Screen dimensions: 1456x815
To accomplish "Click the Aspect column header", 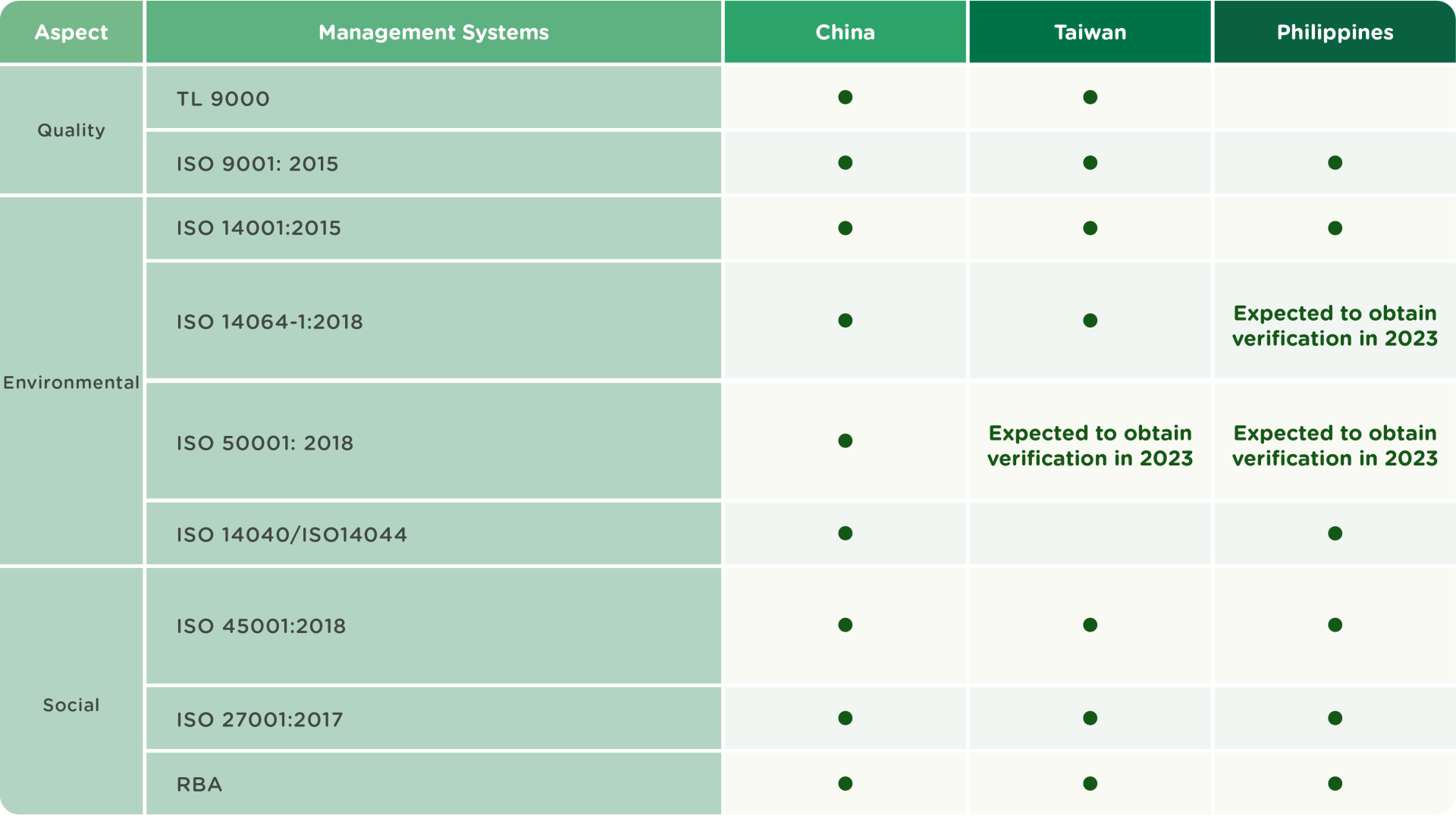I will (71, 33).
